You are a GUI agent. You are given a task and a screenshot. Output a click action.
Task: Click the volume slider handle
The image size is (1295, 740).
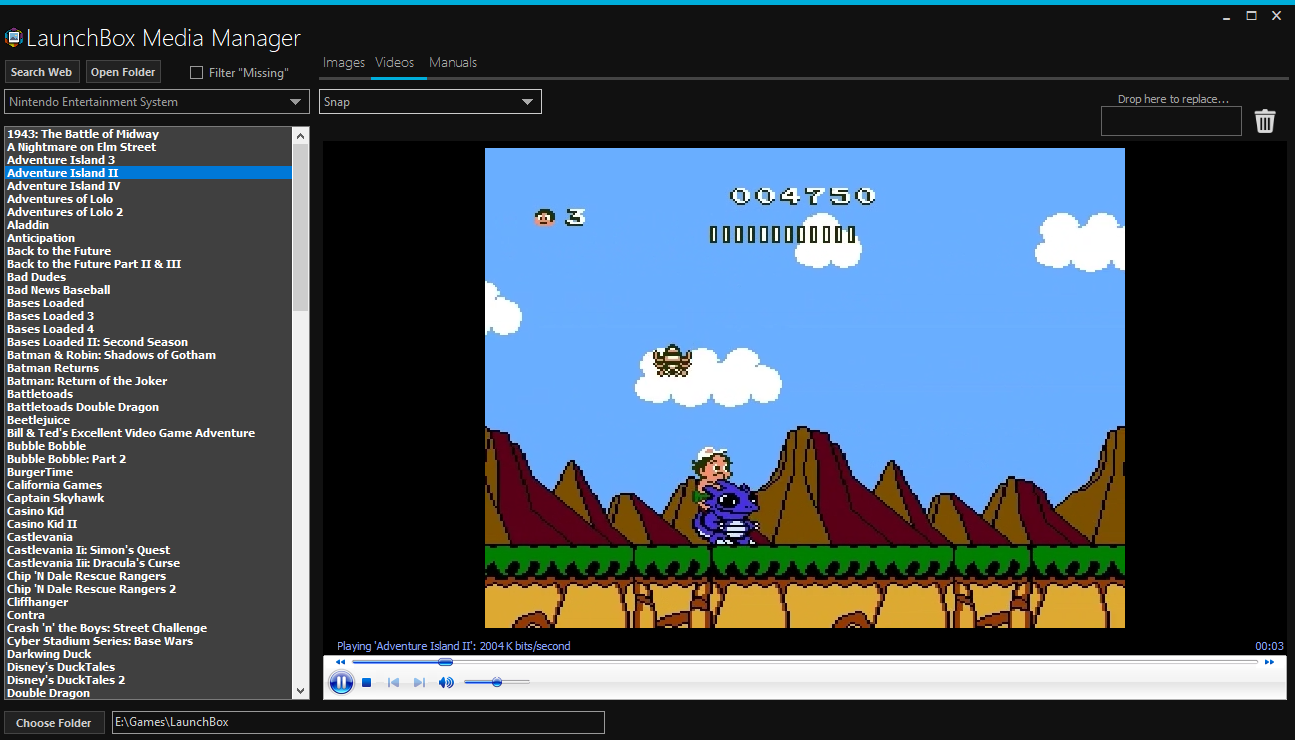[x=497, y=682]
